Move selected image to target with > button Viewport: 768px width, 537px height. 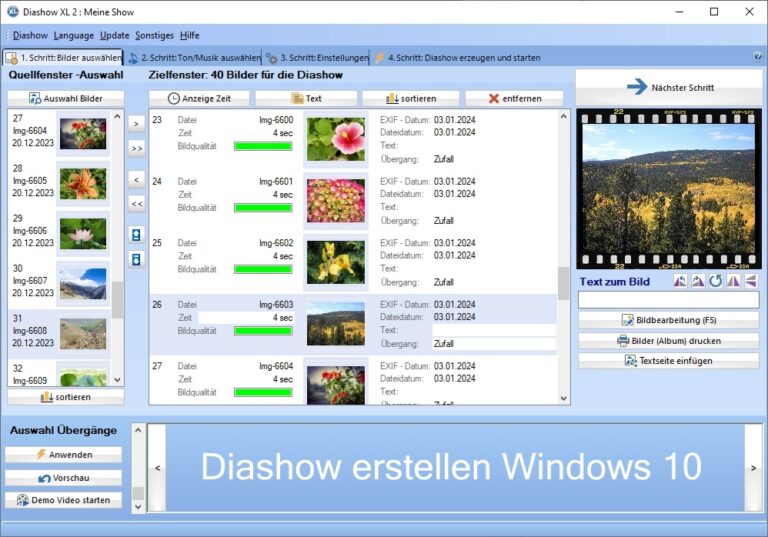point(137,124)
